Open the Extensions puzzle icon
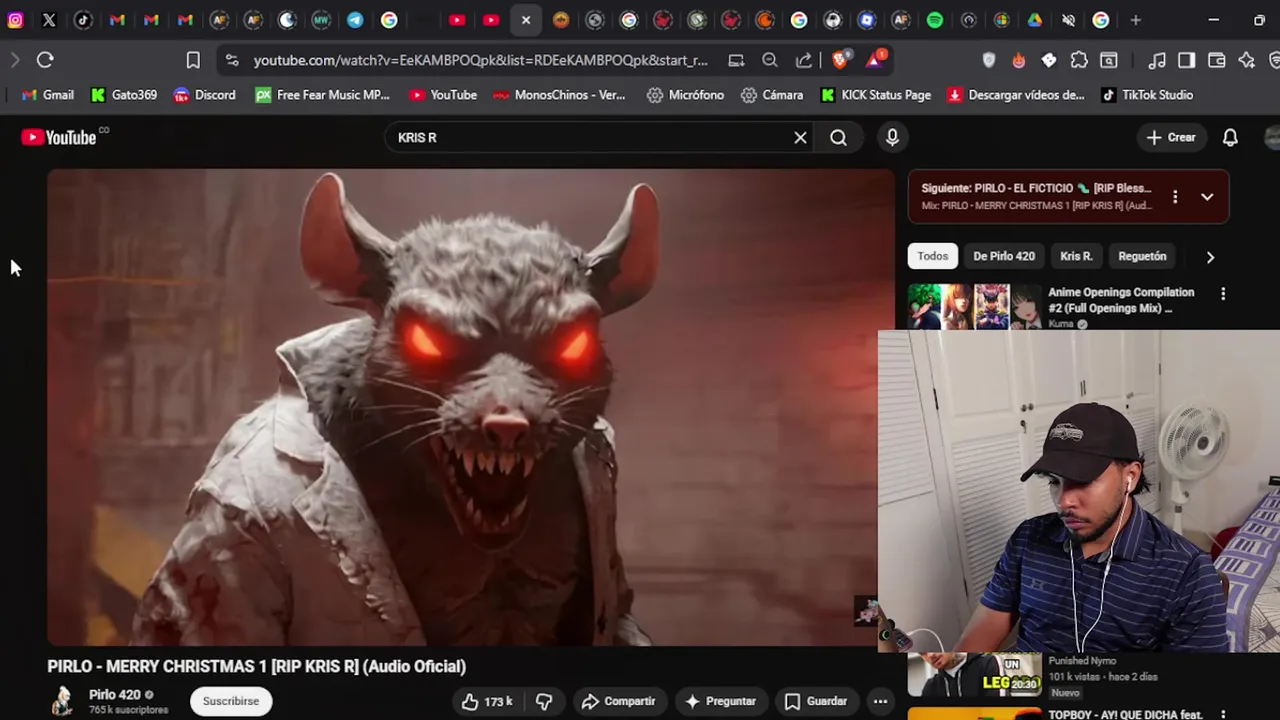 click(1079, 60)
